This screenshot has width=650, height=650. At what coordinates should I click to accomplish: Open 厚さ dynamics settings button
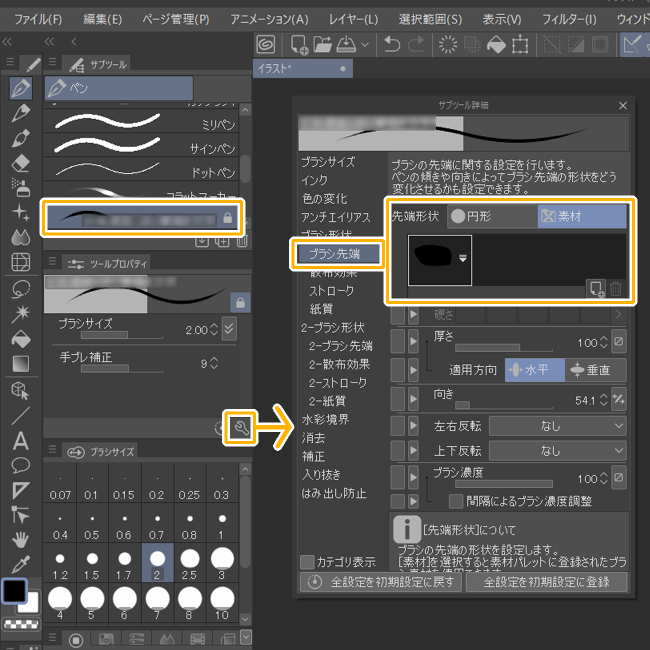click(x=618, y=342)
